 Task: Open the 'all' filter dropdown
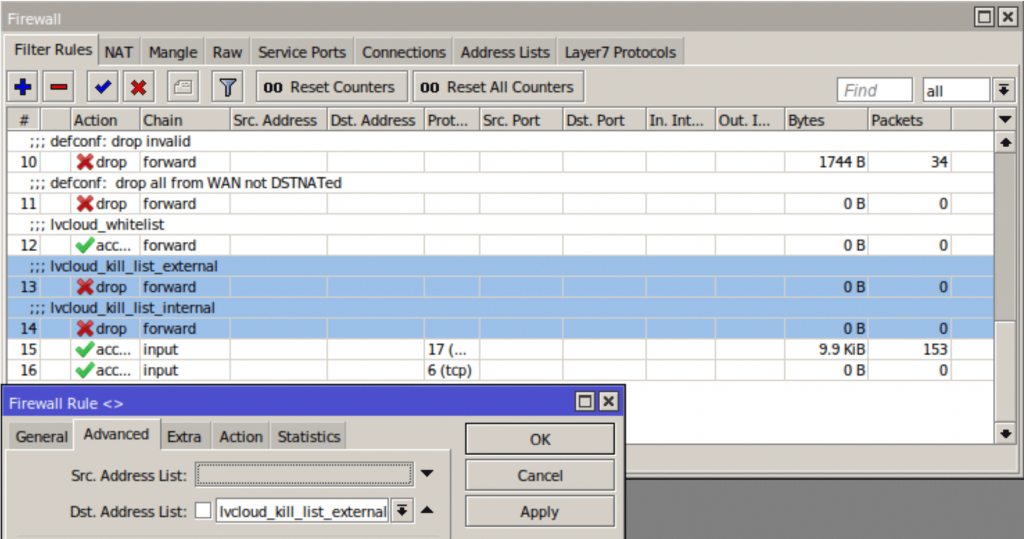point(1003,91)
